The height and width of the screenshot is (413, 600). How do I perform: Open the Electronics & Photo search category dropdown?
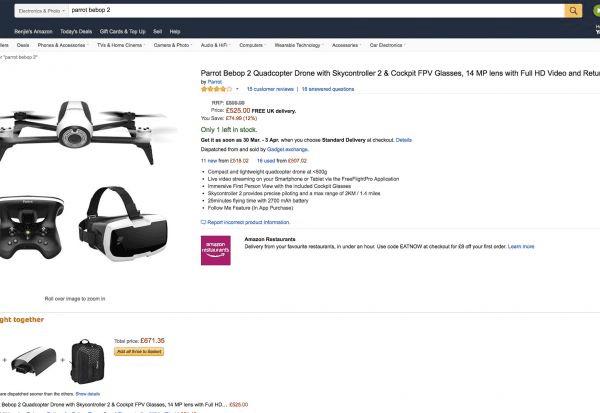pos(27,11)
